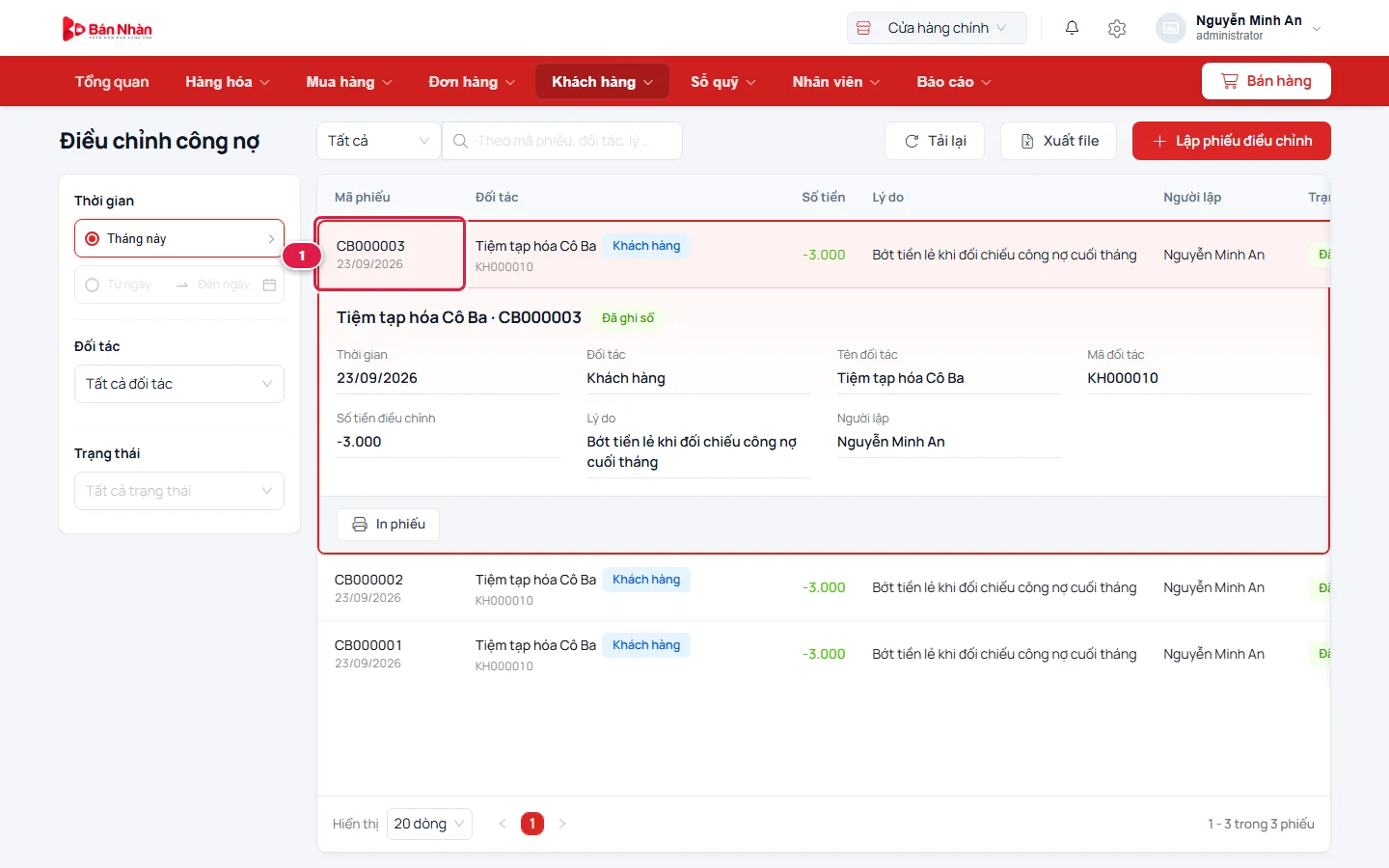
Task: Click the calendar icon in date range
Action: (x=269, y=285)
